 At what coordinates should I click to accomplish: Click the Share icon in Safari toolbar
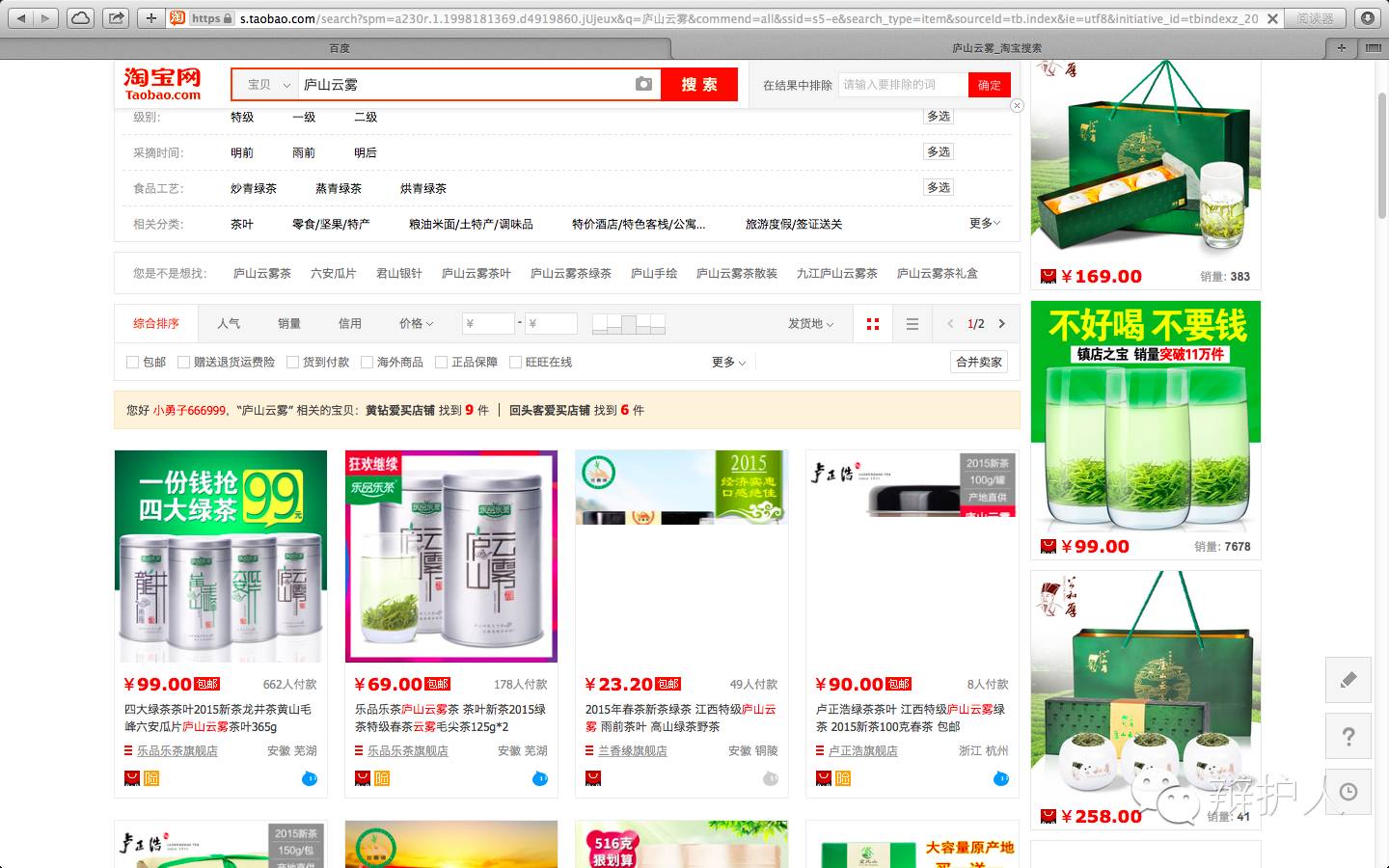tap(116, 18)
